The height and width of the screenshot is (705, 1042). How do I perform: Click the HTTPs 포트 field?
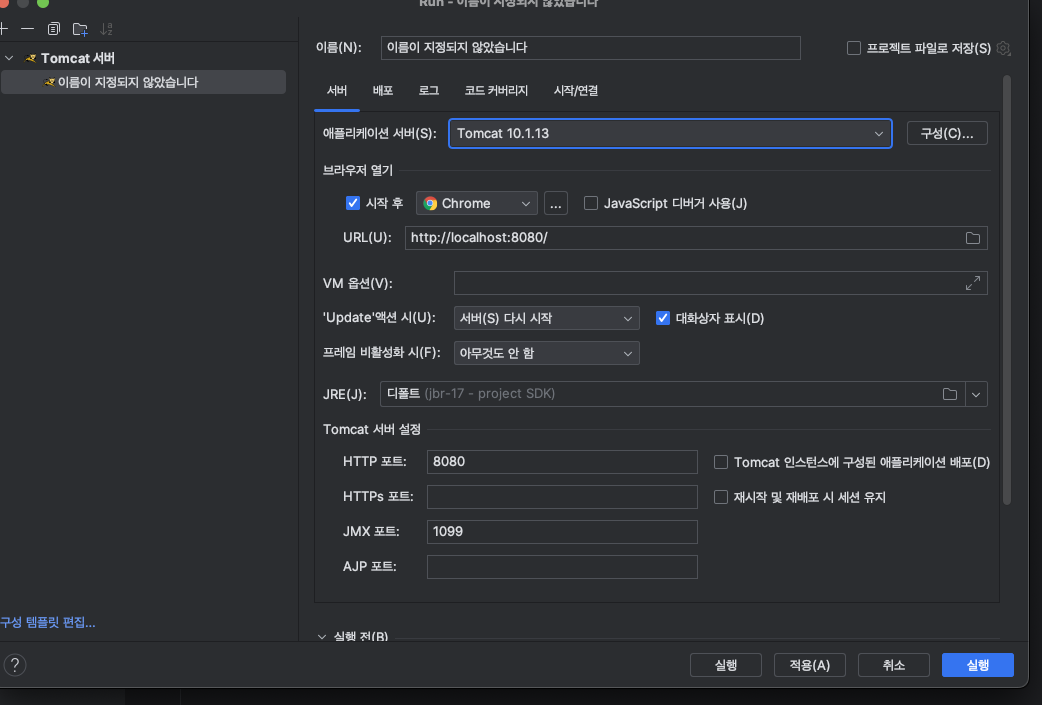click(x=562, y=497)
